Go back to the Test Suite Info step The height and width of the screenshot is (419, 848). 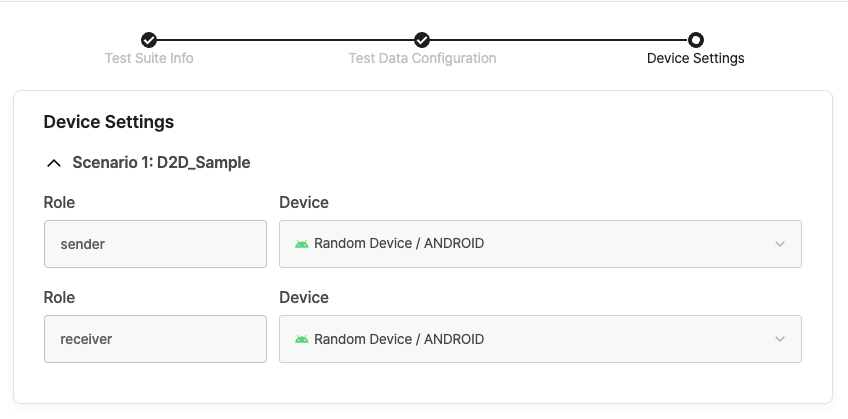click(x=149, y=58)
